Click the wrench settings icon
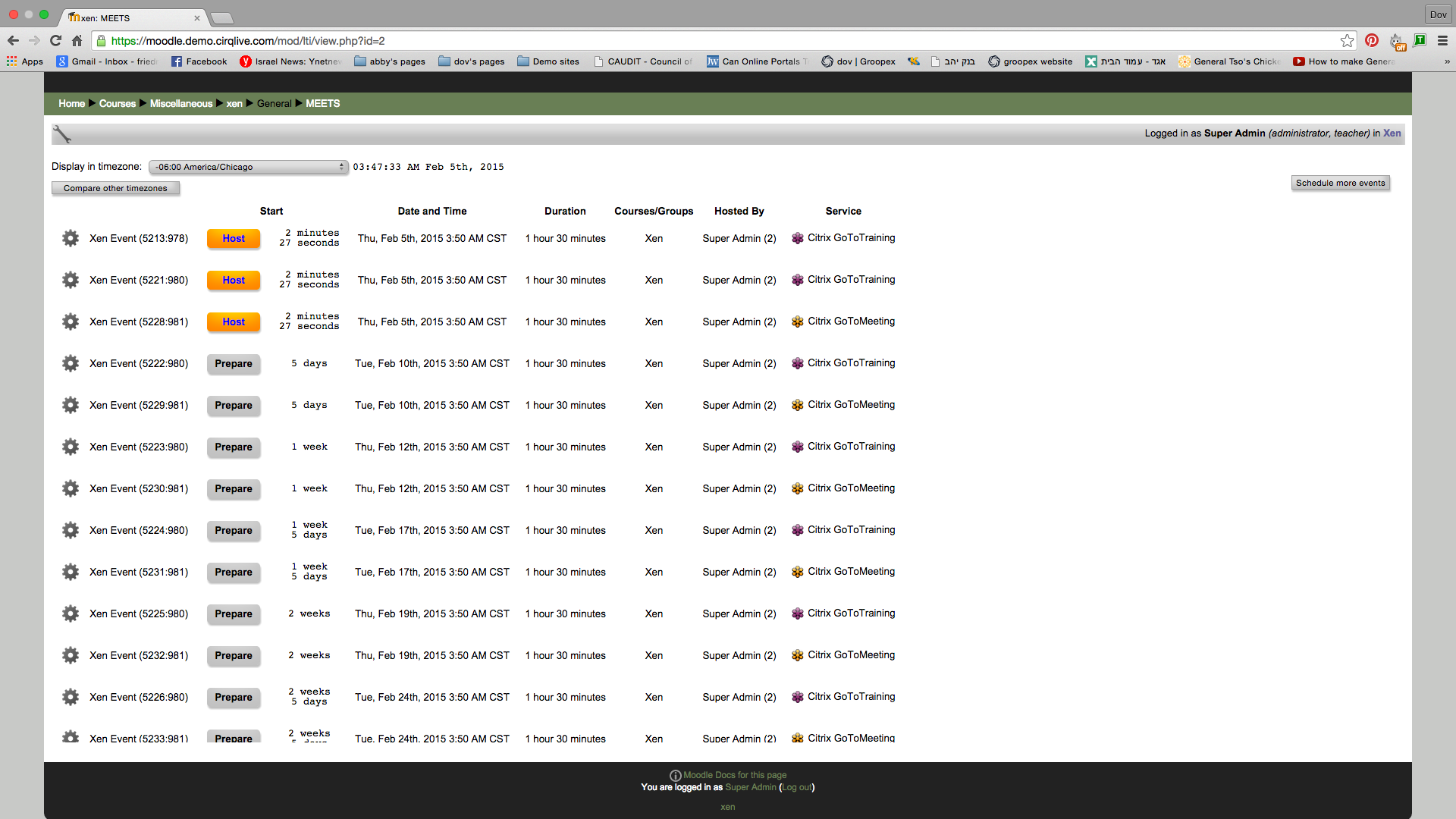1456x819 pixels. click(62, 134)
